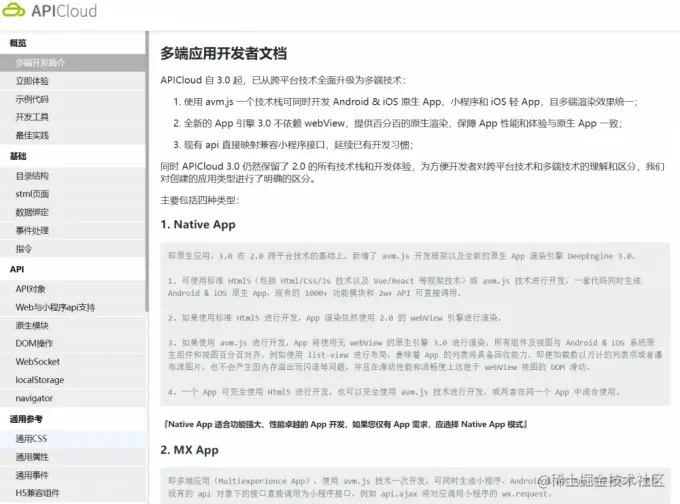Viewport: 680px width, 504px height.
Task: Open Web与小程序api支持 page
Action: (x=72, y=307)
